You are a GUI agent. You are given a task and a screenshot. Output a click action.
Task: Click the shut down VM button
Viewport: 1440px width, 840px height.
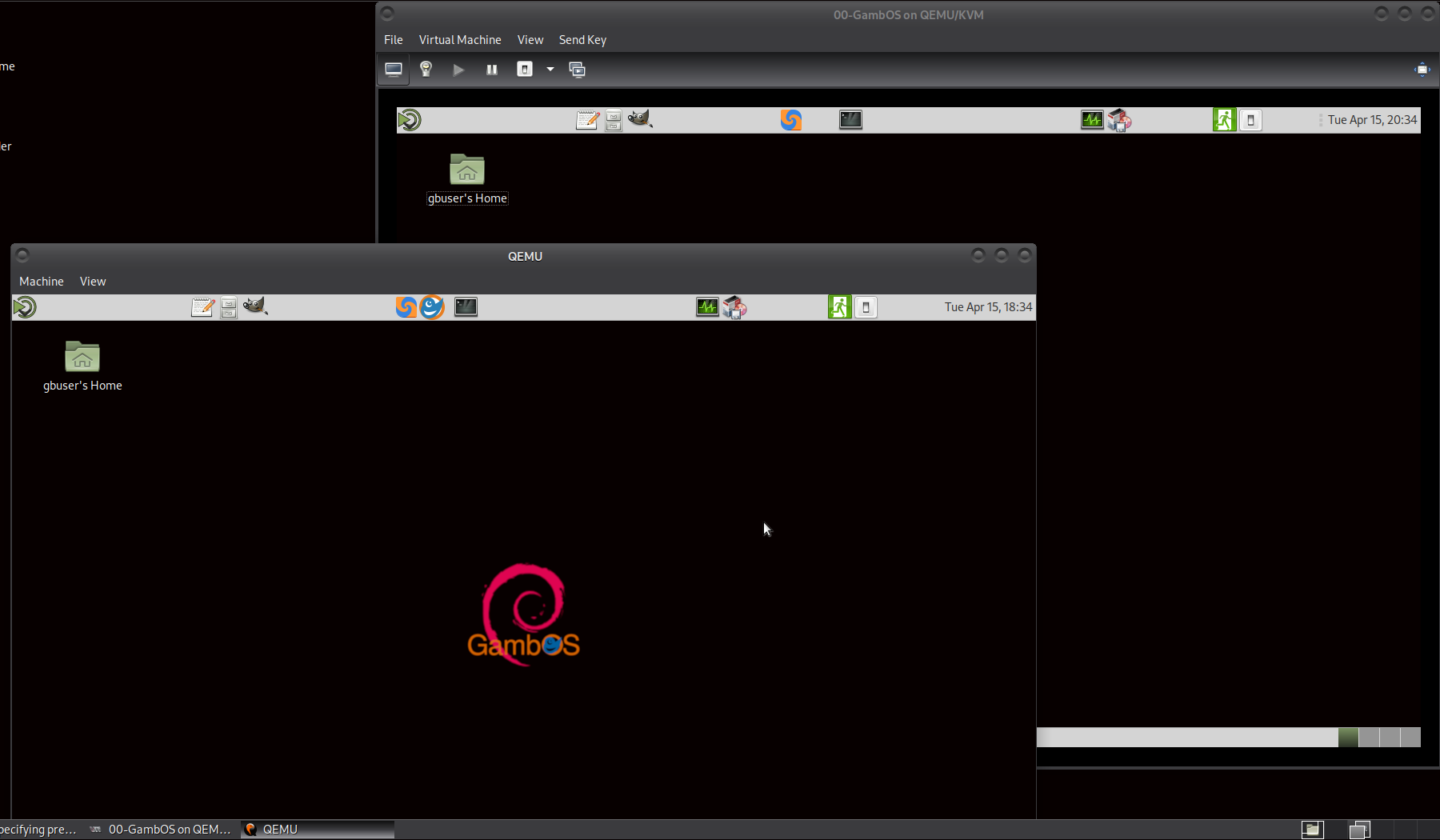pos(525,70)
